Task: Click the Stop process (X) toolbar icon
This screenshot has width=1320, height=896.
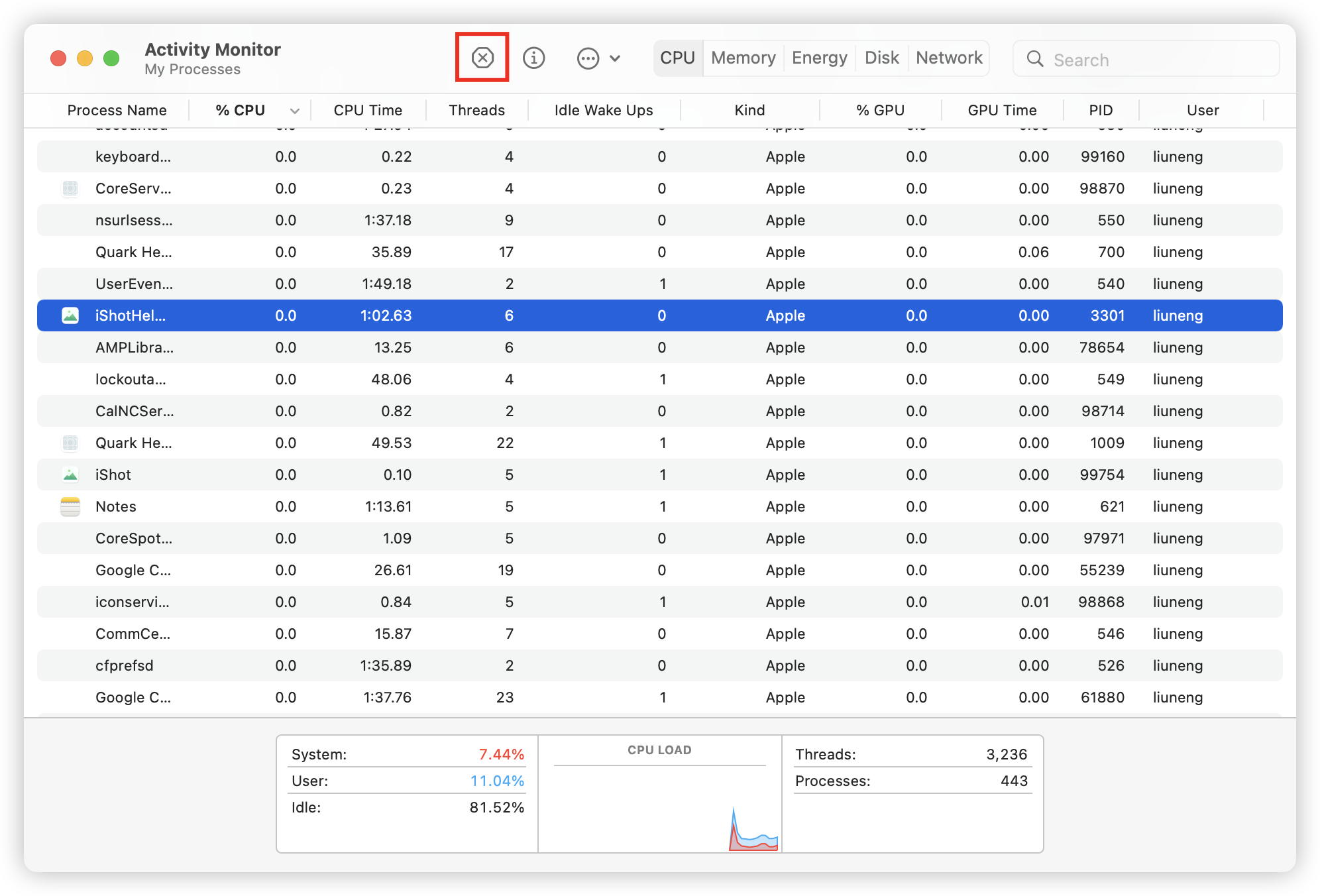Action: [482, 58]
